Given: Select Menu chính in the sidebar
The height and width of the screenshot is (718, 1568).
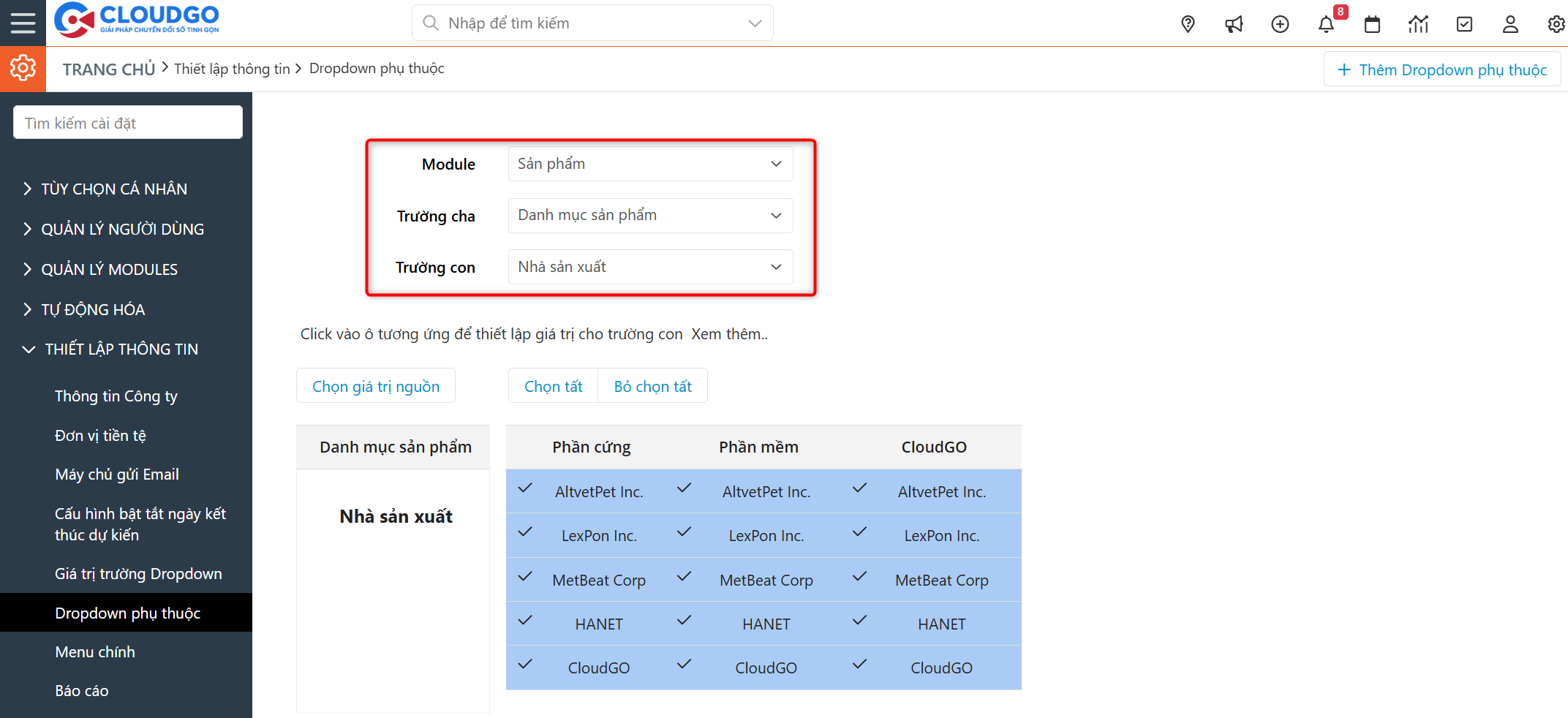Looking at the screenshot, I should coord(94,651).
